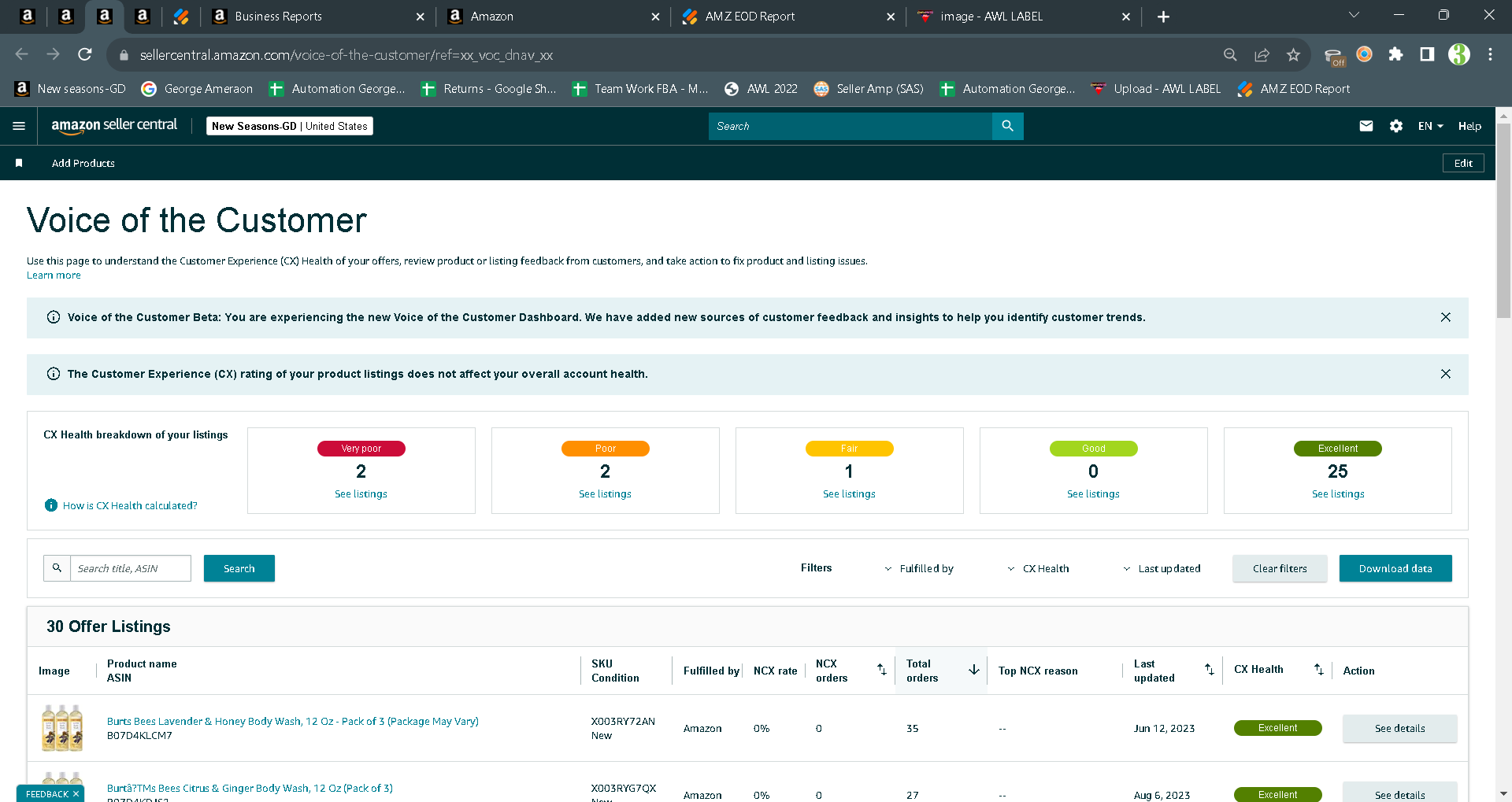
Task: Open the tab search chevron in title bar
Action: pyautogui.click(x=1354, y=15)
